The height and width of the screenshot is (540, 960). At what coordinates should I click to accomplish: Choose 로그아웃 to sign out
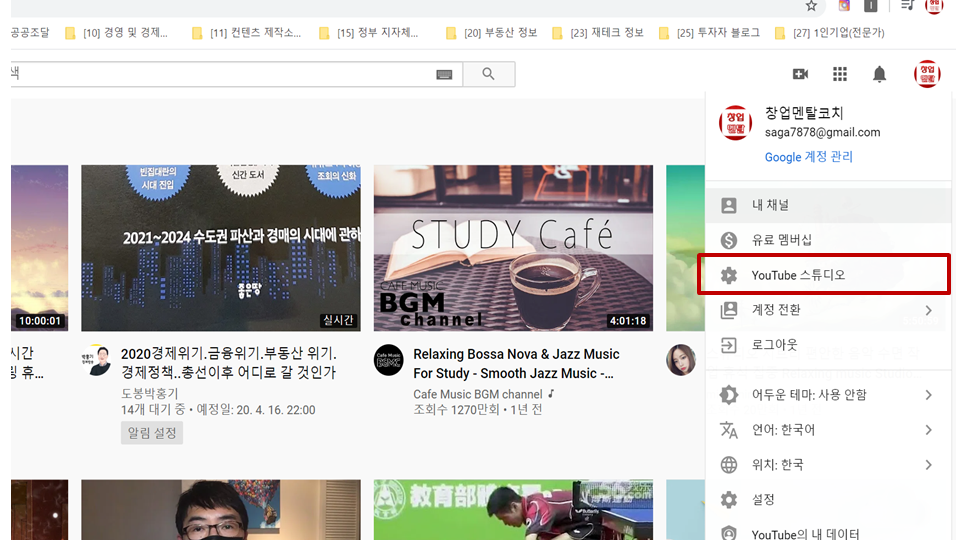click(828, 345)
